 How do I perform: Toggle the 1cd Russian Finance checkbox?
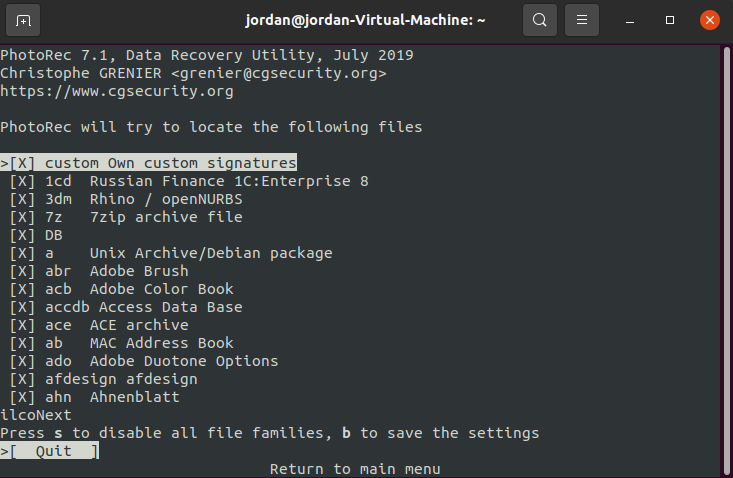(22, 181)
